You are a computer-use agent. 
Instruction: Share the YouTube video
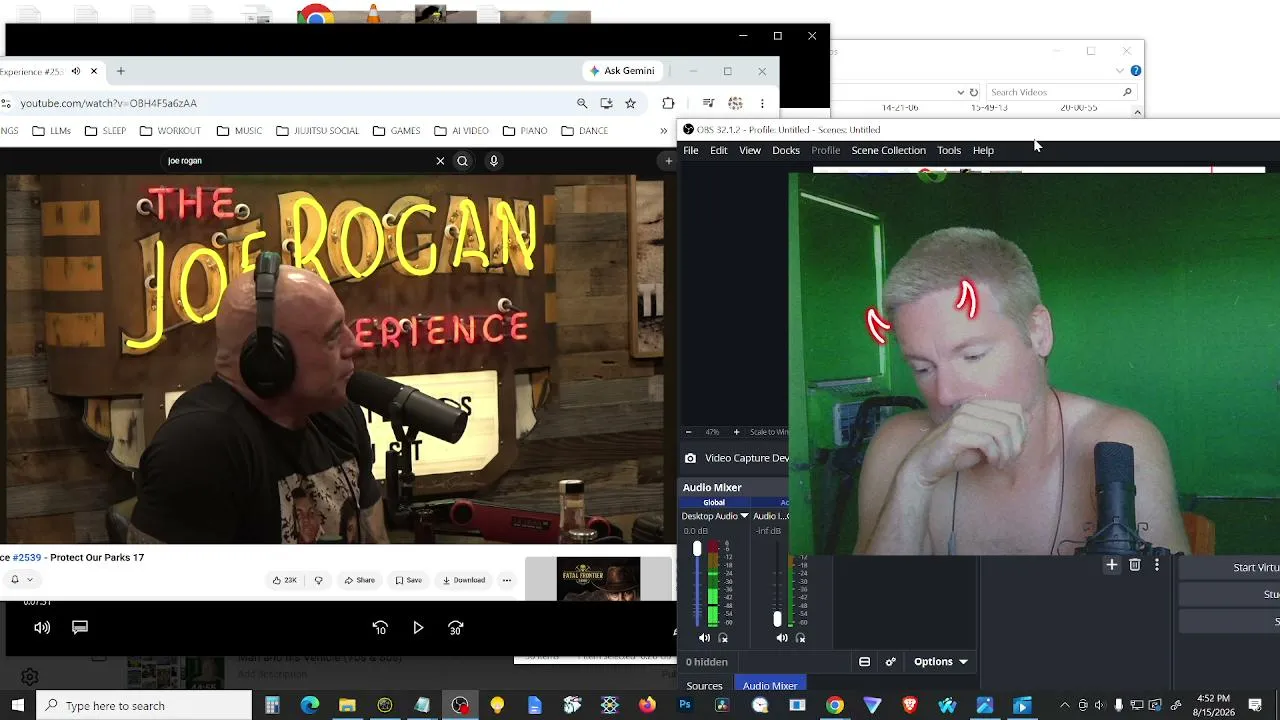pyautogui.click(x=359, y=580)
